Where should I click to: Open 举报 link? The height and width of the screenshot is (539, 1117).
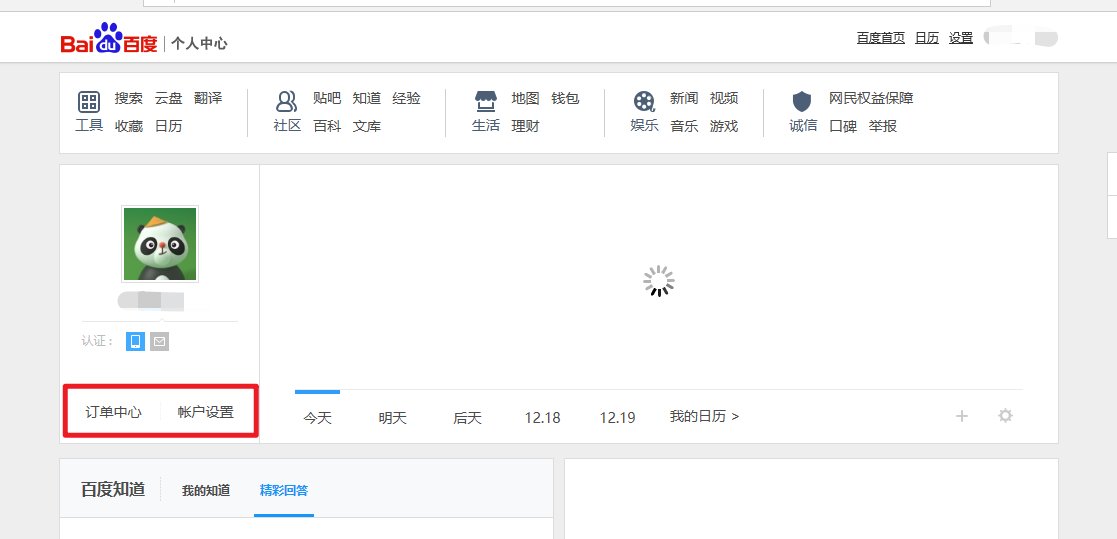(883, 126)
